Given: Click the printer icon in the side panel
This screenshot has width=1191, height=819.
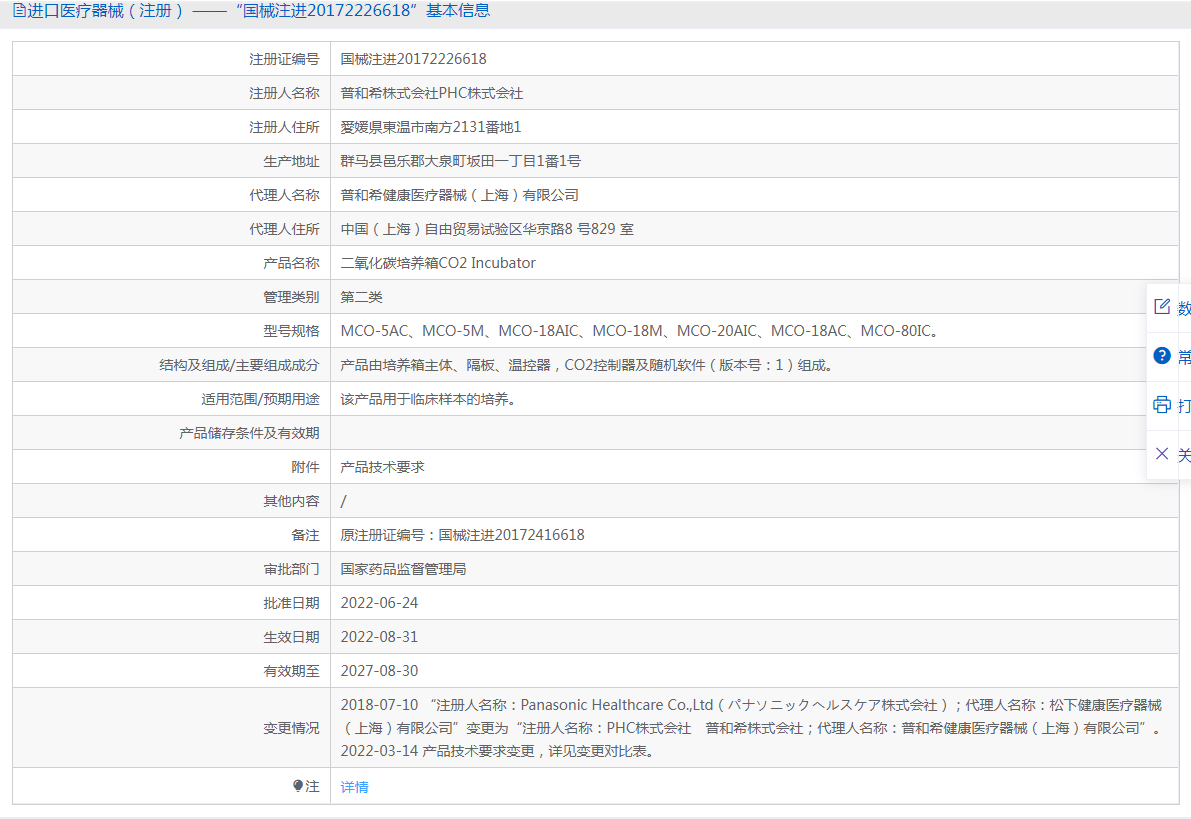Looking at the screenshot, I should [1161, 404].
